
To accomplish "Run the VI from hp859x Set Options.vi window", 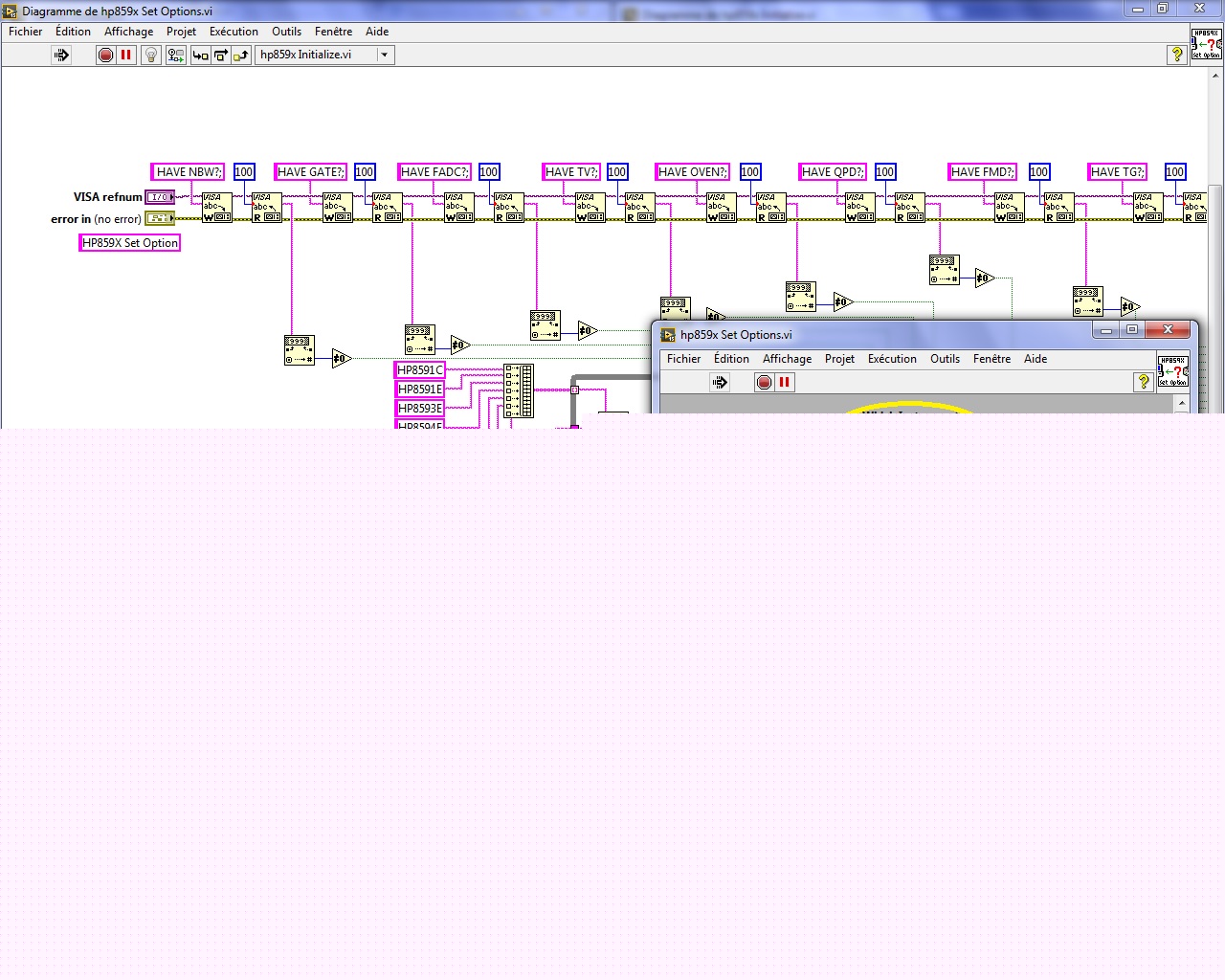I will [x=720, y=382].
